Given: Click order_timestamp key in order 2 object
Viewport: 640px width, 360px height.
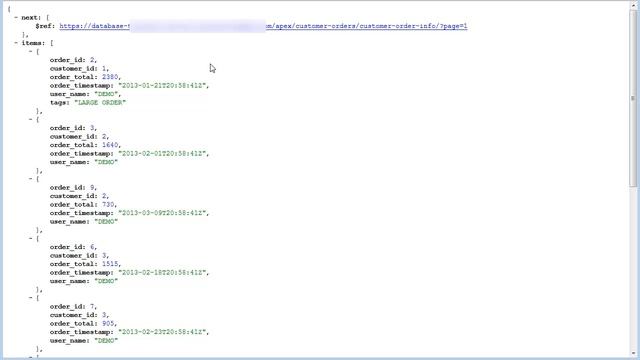Looking at the screenshot, I should point(82,86).
